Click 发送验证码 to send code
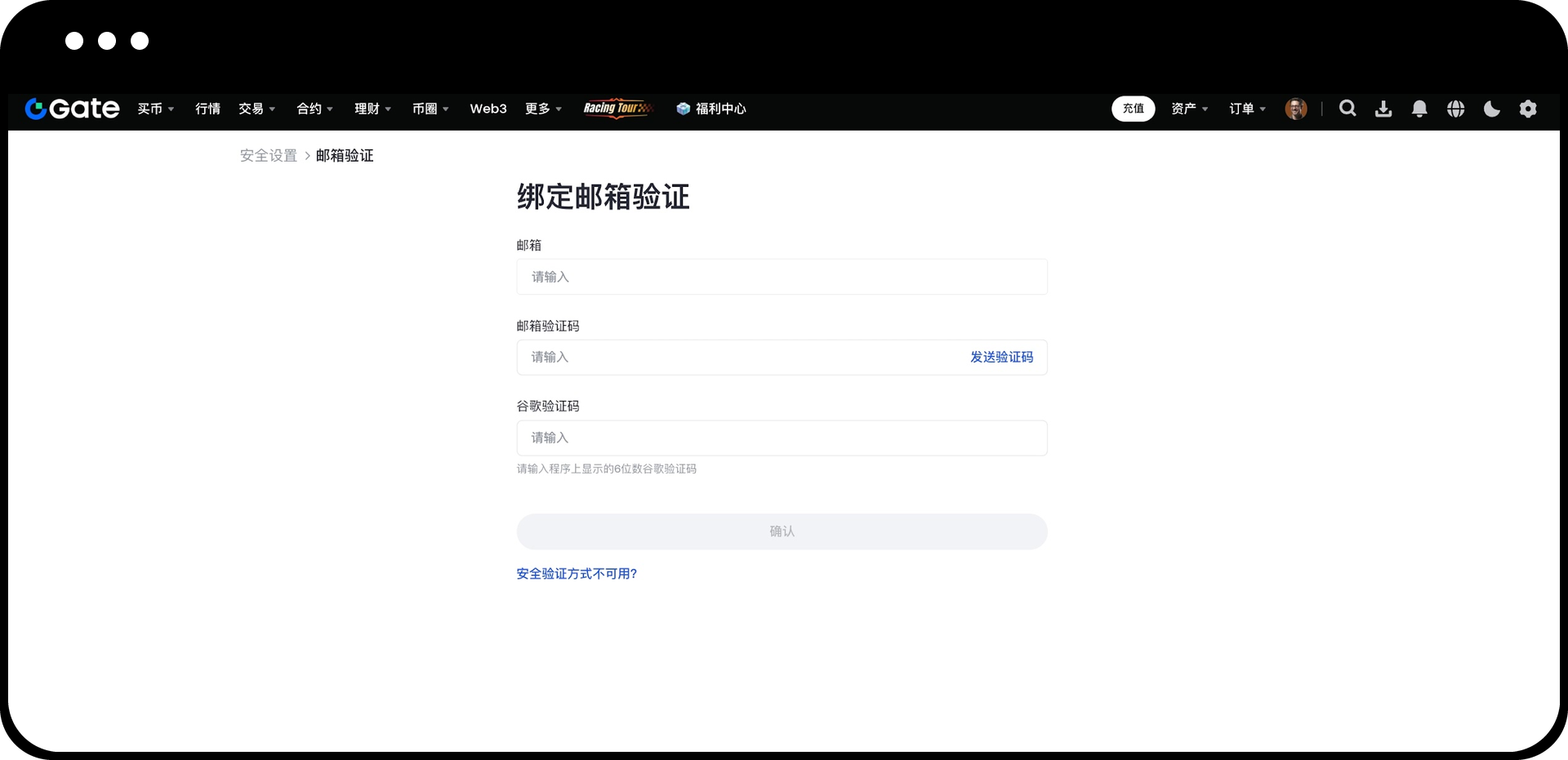The image size is (1568, 760). click(1001, 358)
